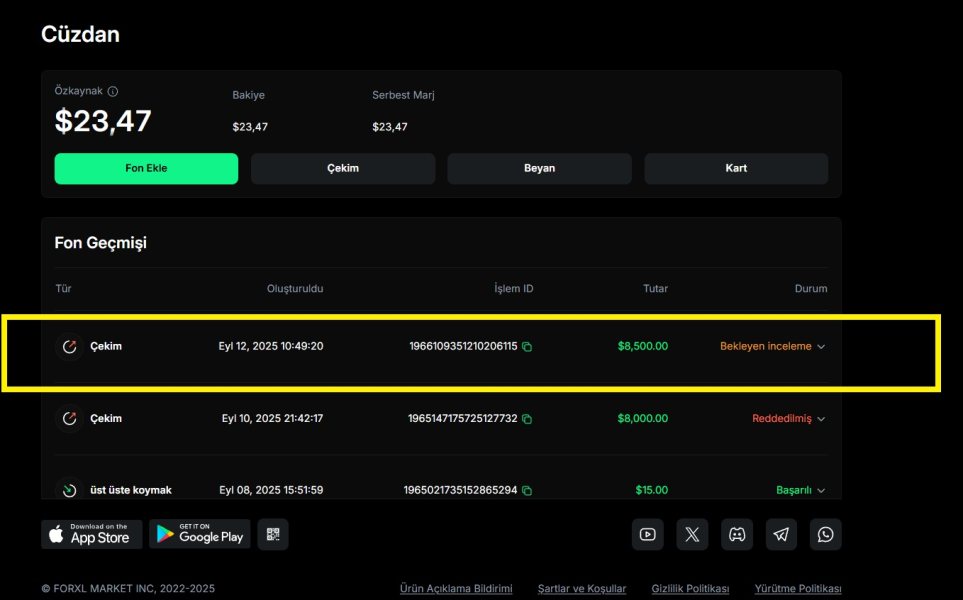Click the $8,000.00 amount
Screen dimensions: 963x600
[x=642, y=418]
